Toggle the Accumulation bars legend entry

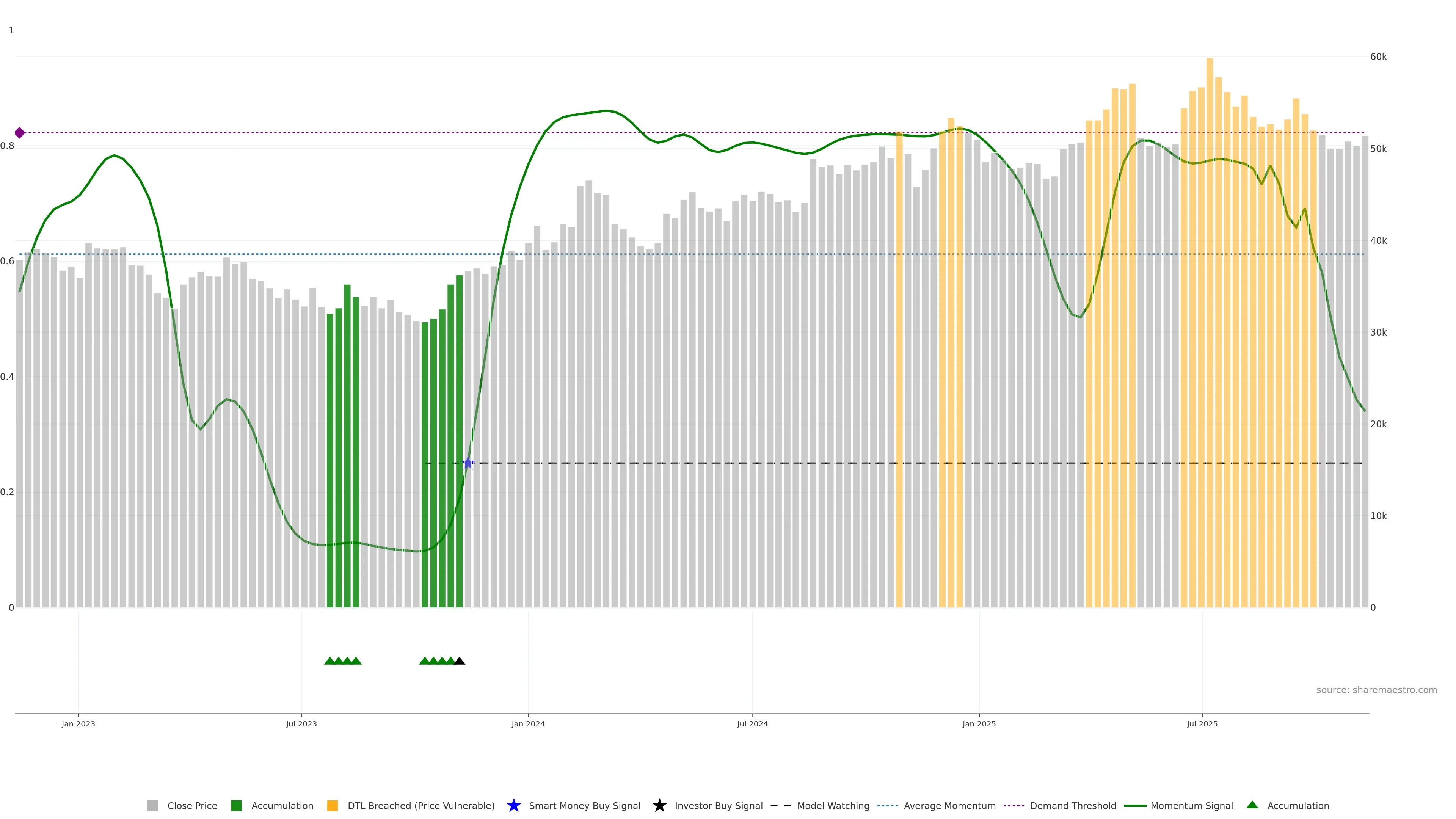coord(281,805)
